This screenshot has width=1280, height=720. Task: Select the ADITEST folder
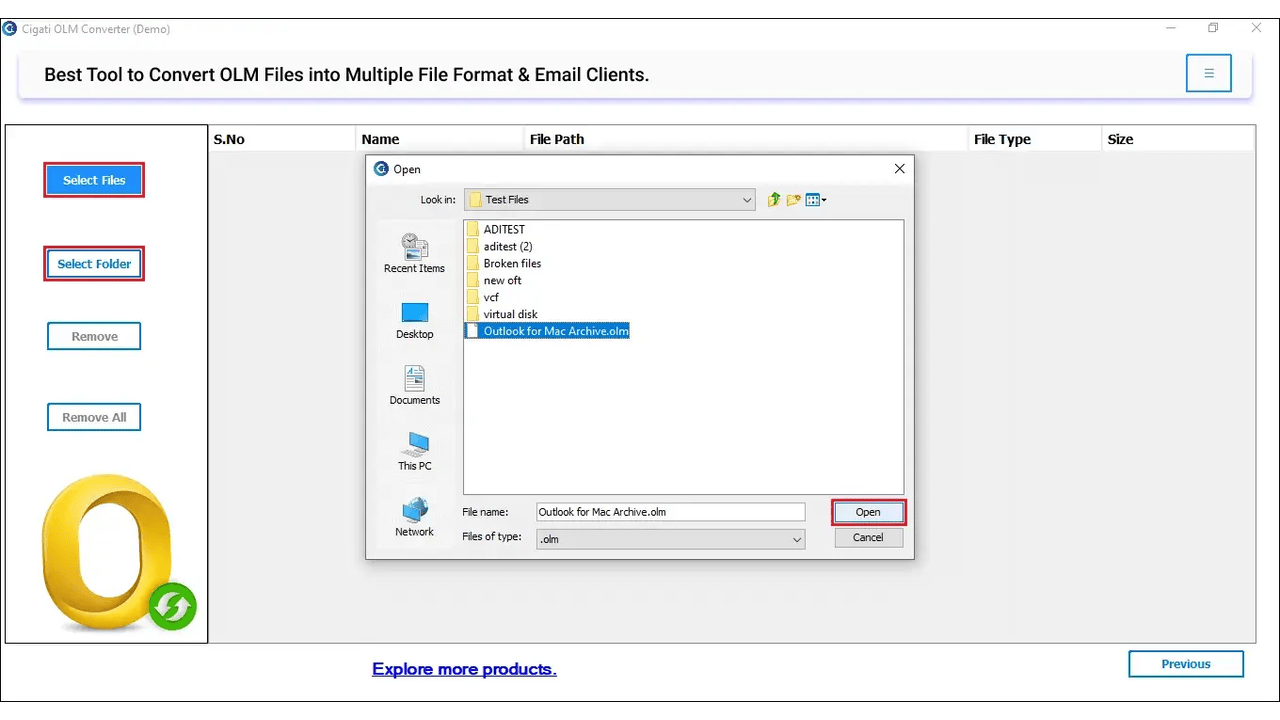[496, 229]
